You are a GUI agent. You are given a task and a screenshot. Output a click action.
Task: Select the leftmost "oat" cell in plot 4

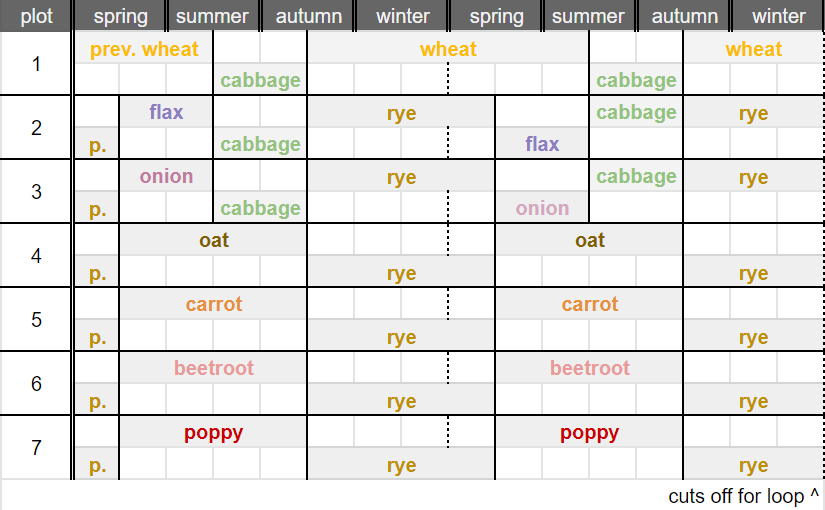[x=213, y=240]
